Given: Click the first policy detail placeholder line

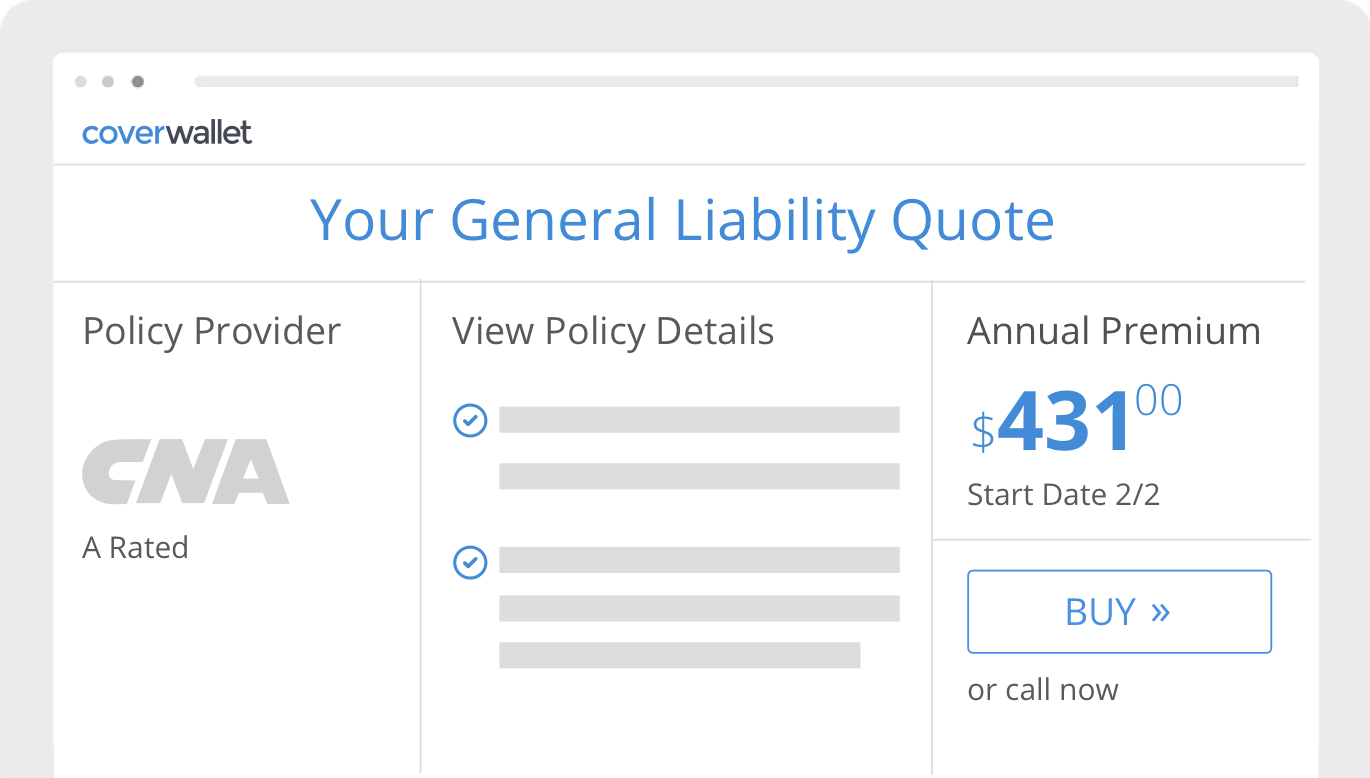Looking at the screenshot, I should (x=699, y=420).
